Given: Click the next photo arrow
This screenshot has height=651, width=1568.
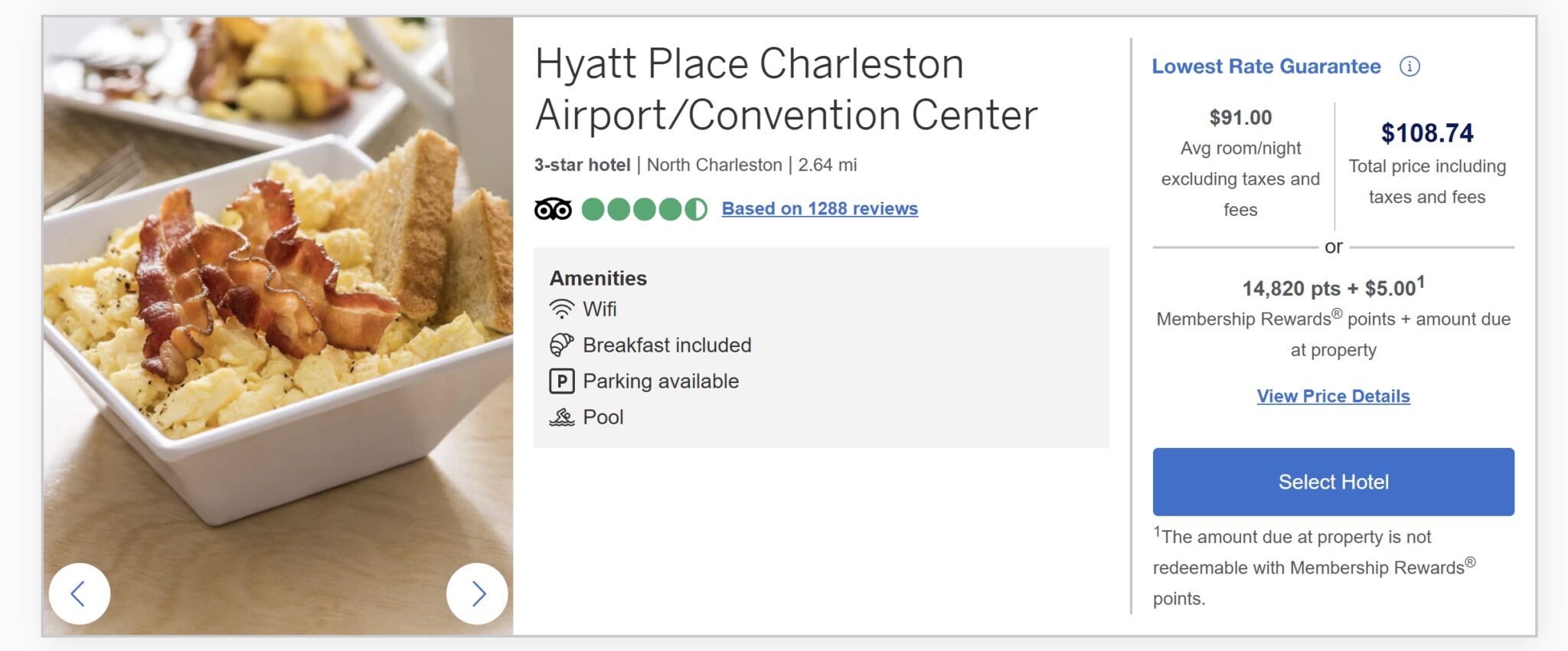Looking at the screenshot, I should (x=477, y=594).
